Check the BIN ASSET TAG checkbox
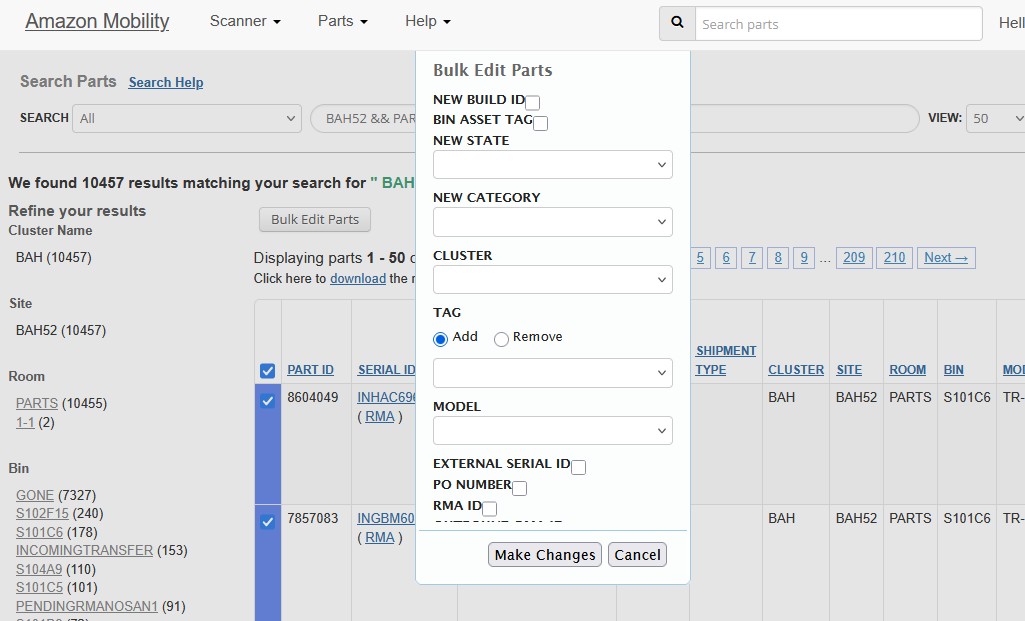 pos(540,122)
